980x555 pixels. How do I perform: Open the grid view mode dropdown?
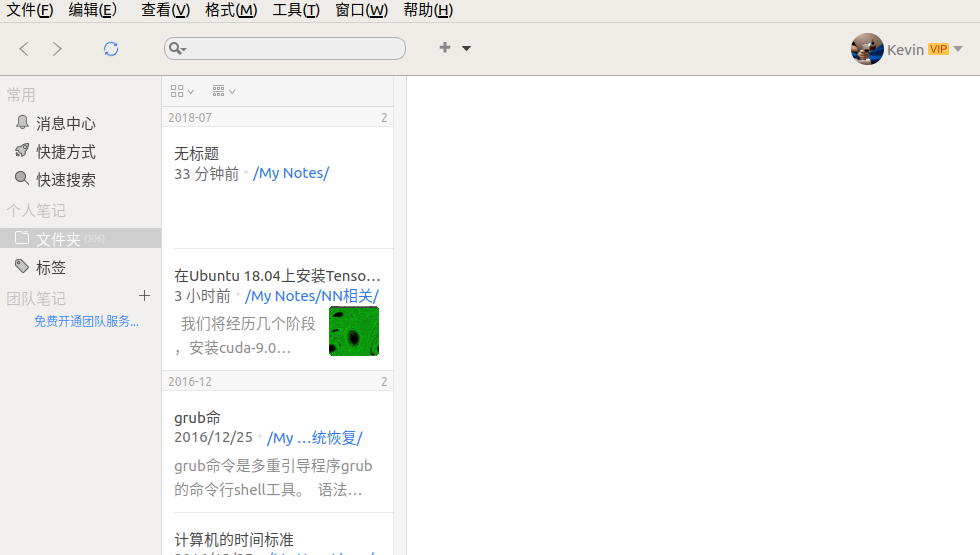coord(182,91)
